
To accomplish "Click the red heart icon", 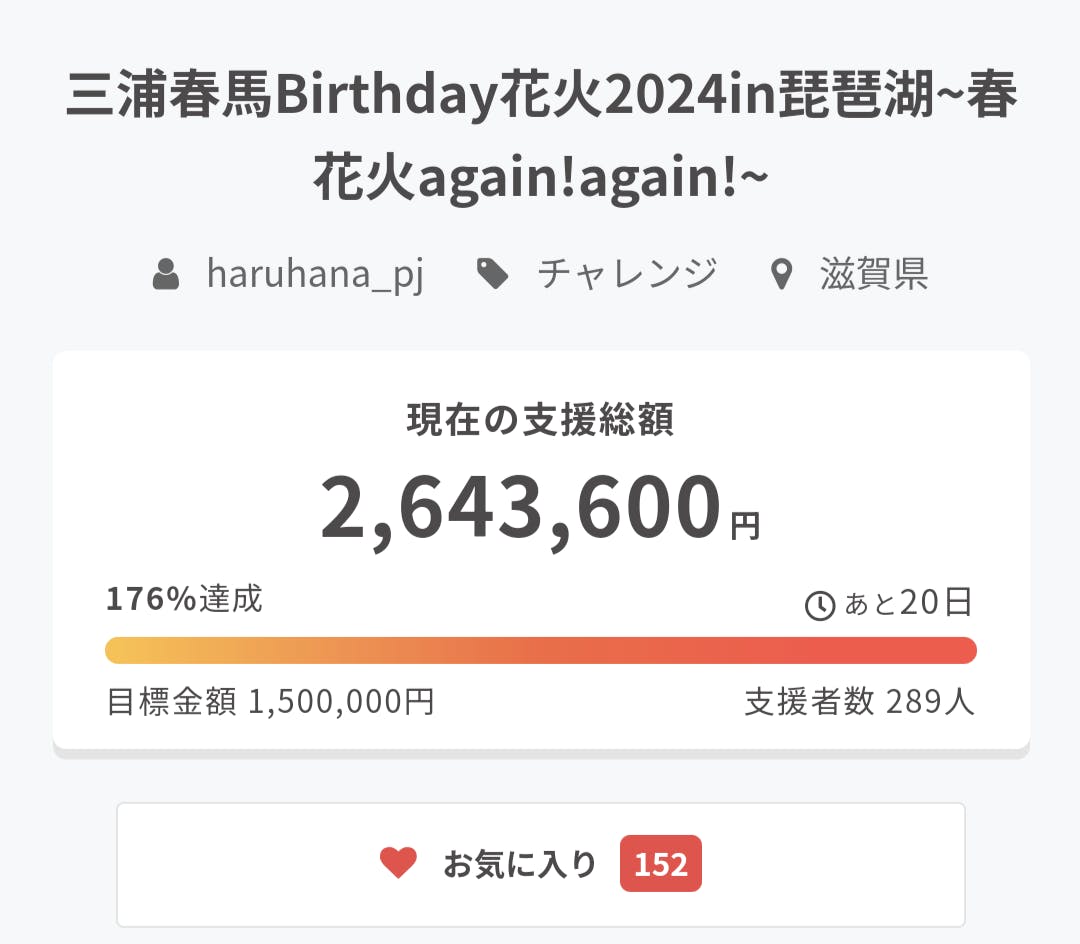I will click(398, 863).
